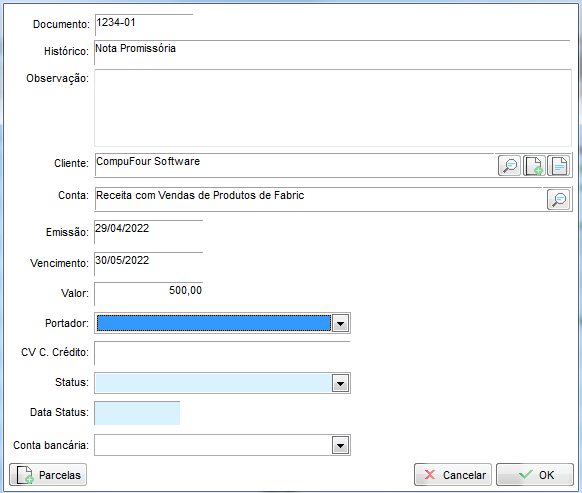Open the Parcelas installments button
582x493 pixels.
click(48, 474)
